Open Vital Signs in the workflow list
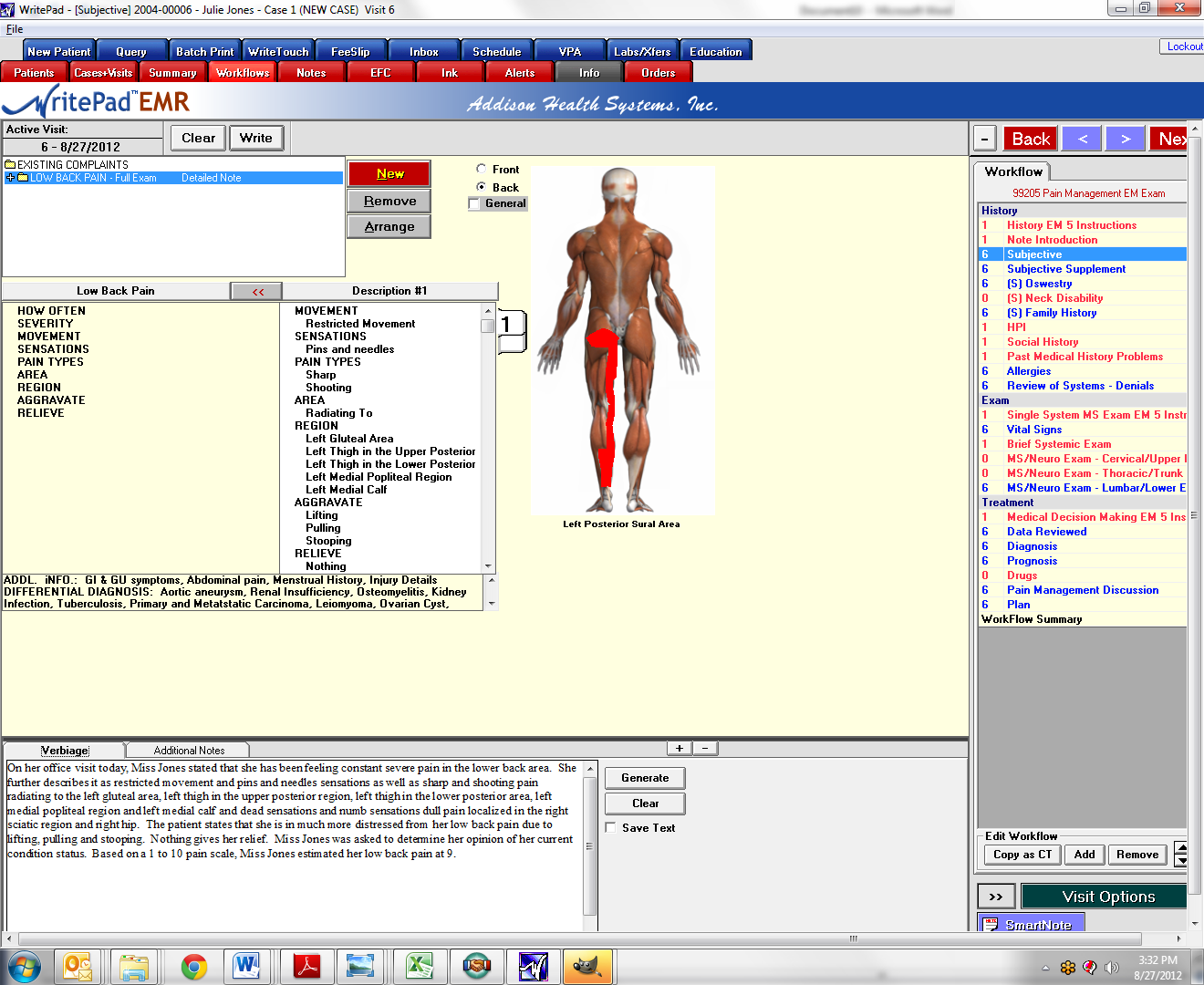 [x=1033, y=430]
